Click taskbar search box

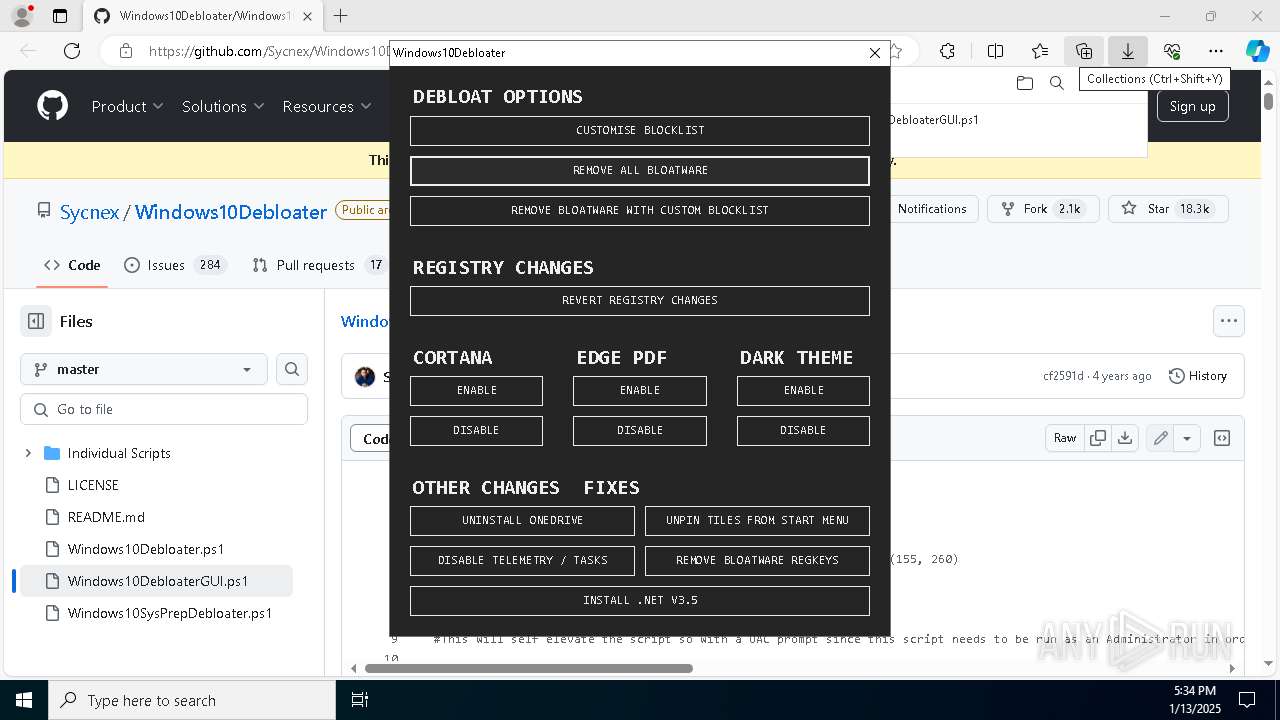(192, 700)
